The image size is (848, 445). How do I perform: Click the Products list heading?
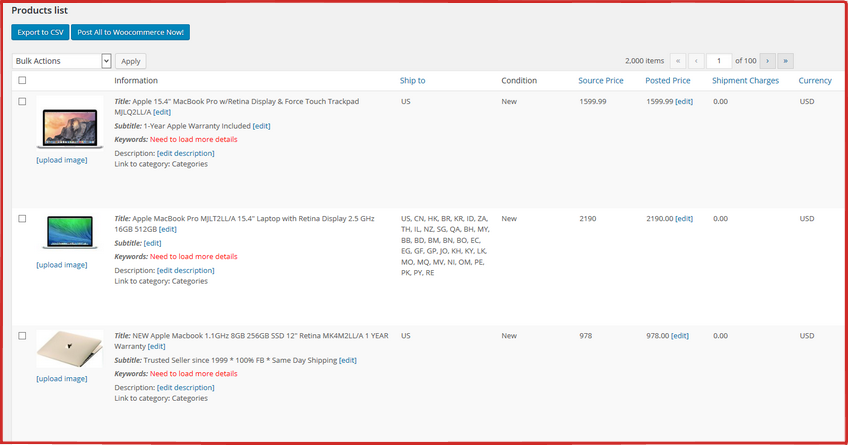point(39,10)
